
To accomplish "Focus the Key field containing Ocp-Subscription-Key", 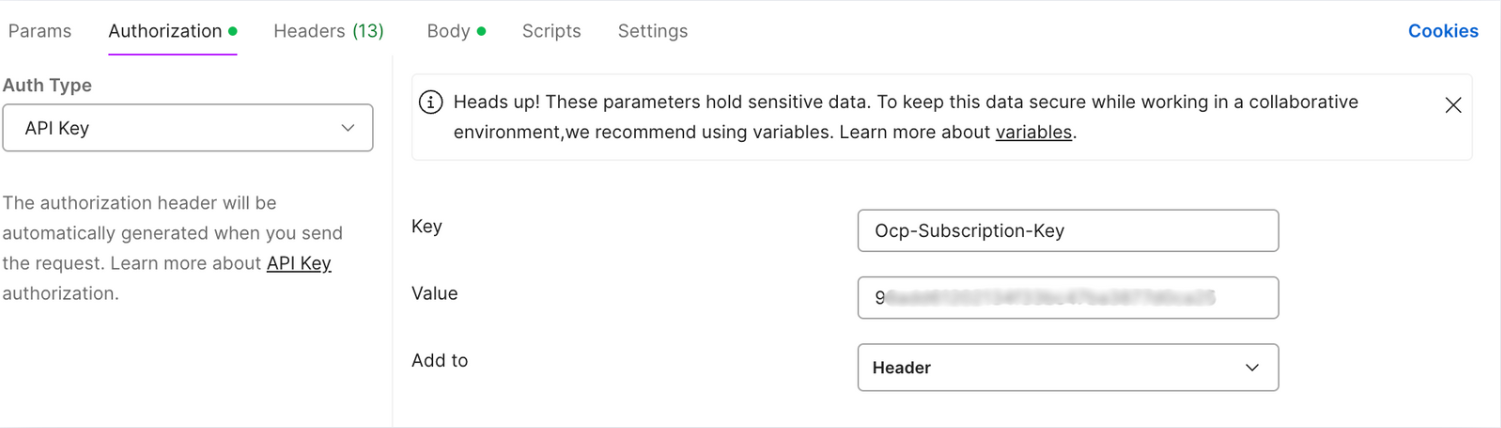I will click(x=1067, y=231).
